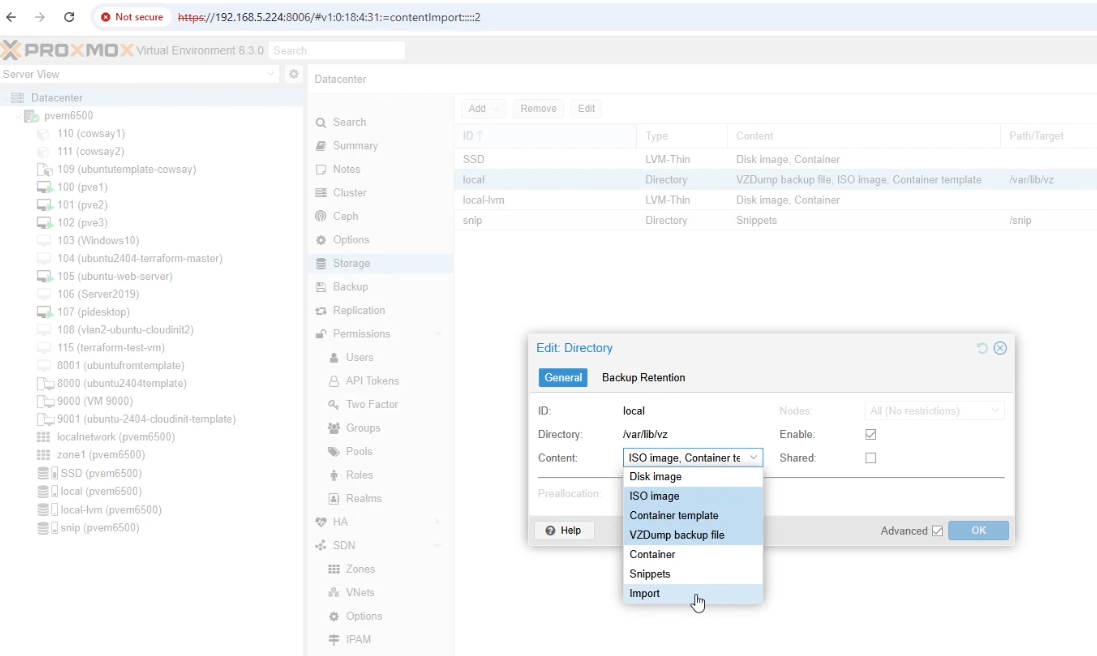Screen dimensions: 1097x656
Task: Collapse the SDN menu section
Action: click(438, 546)
